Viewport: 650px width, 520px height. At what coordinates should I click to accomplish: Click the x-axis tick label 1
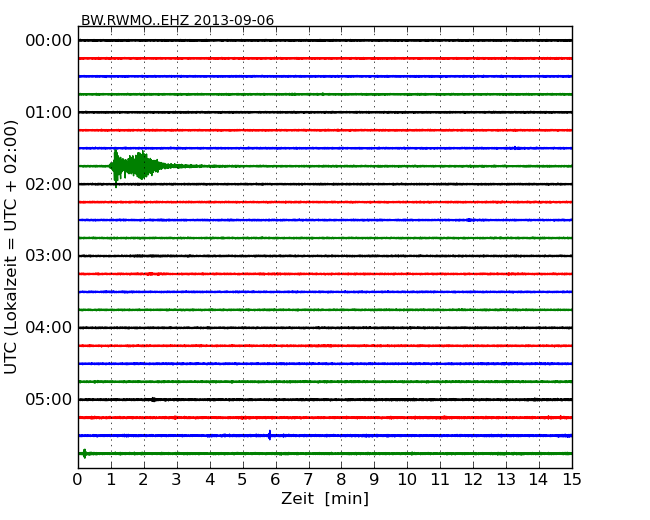(111, 479)
